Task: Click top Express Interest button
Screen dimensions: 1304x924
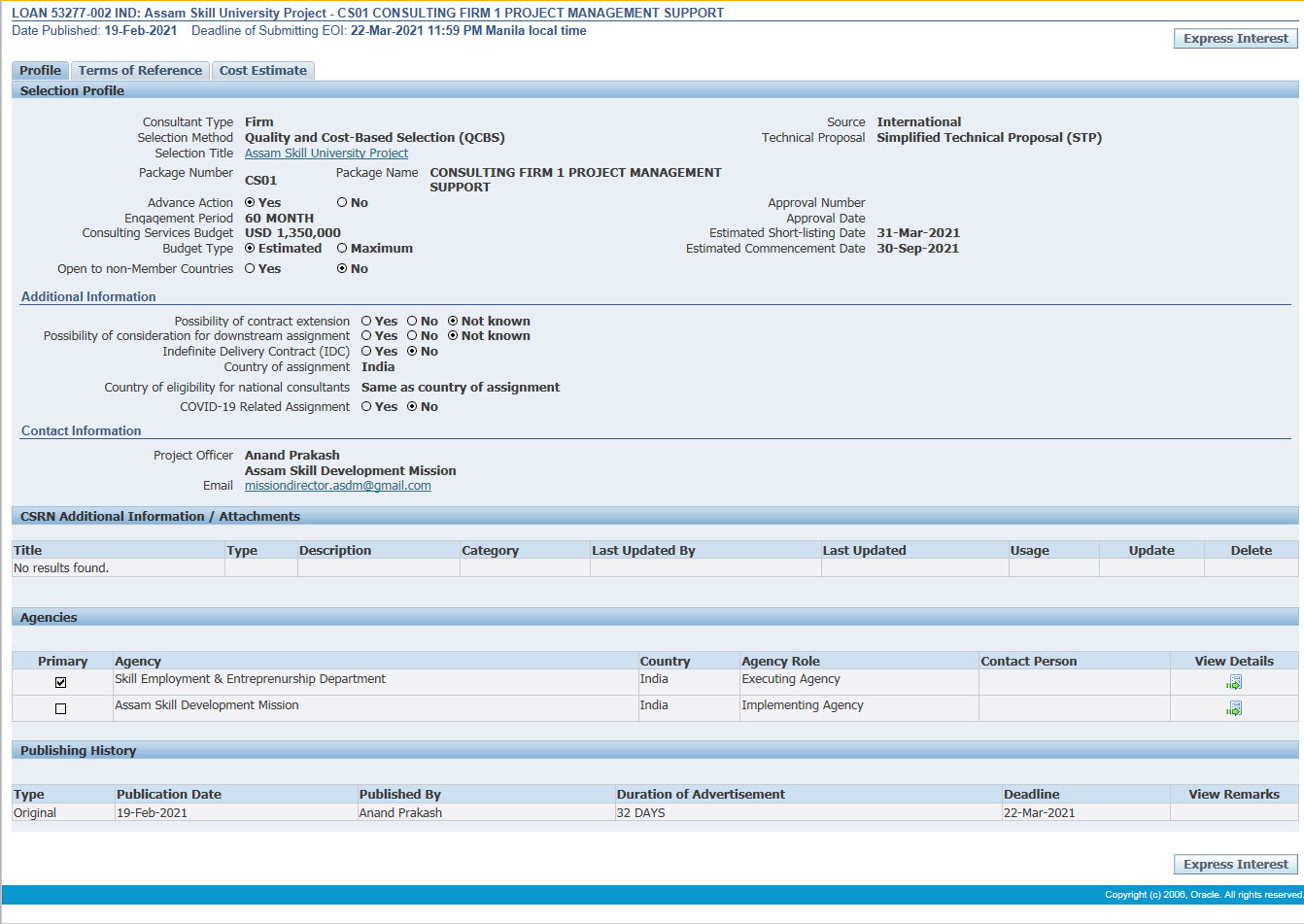Action: click(x=1236, y=38)
